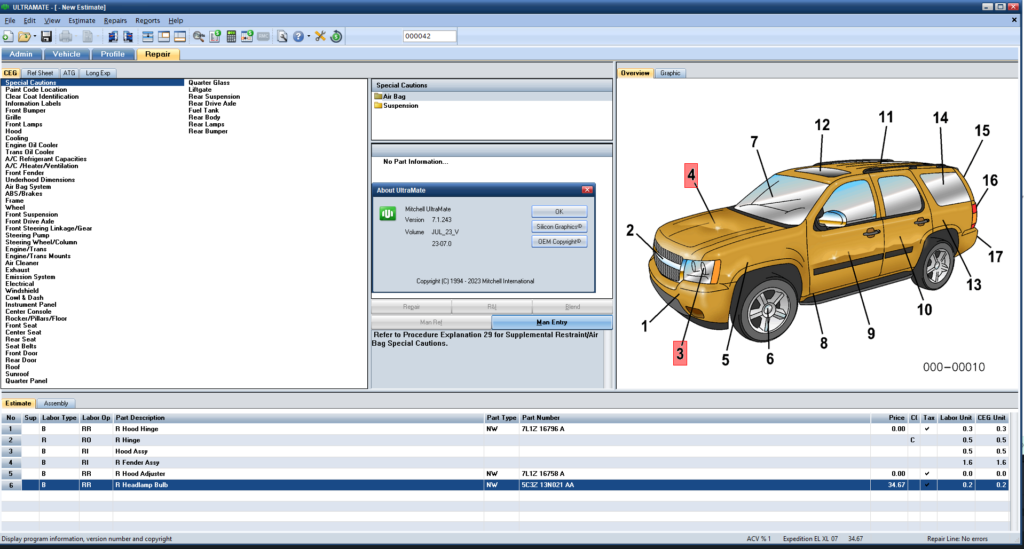Select Rear Bumper in the CEG list
Viewport: 1024px width, 549px height.
(x=208, y=131)
